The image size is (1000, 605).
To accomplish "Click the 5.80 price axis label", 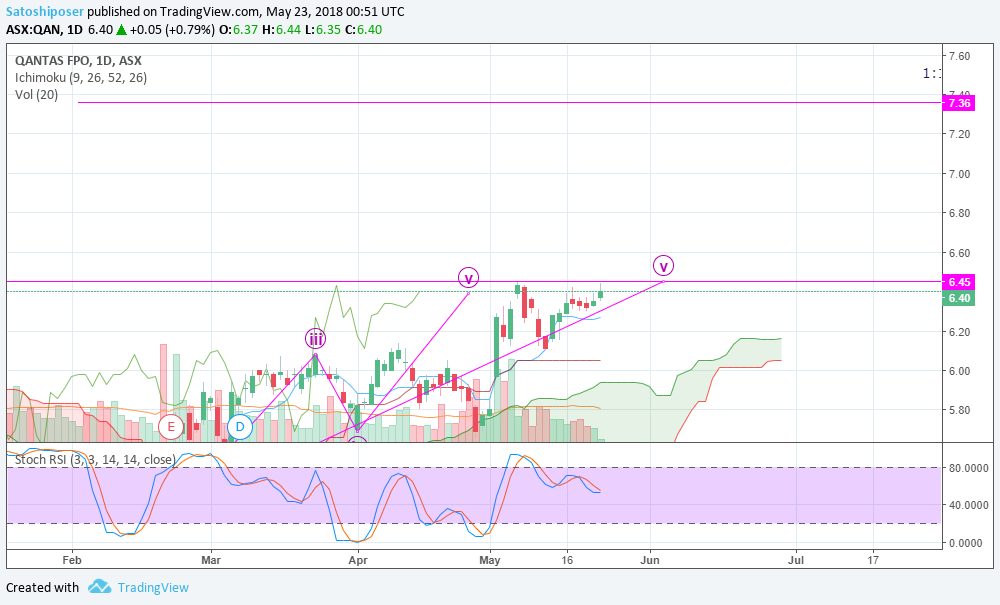I will tap(959, 411).
